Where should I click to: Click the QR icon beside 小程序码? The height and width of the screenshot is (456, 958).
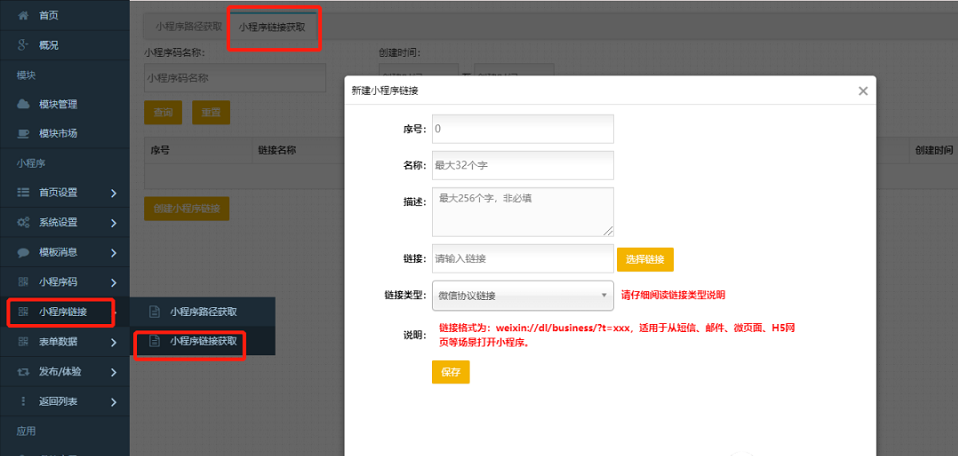point(23,282)
